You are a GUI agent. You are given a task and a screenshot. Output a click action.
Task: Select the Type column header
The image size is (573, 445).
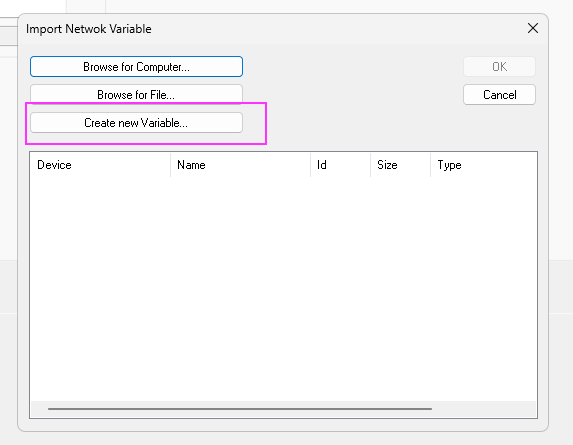[x=483, y=165]
